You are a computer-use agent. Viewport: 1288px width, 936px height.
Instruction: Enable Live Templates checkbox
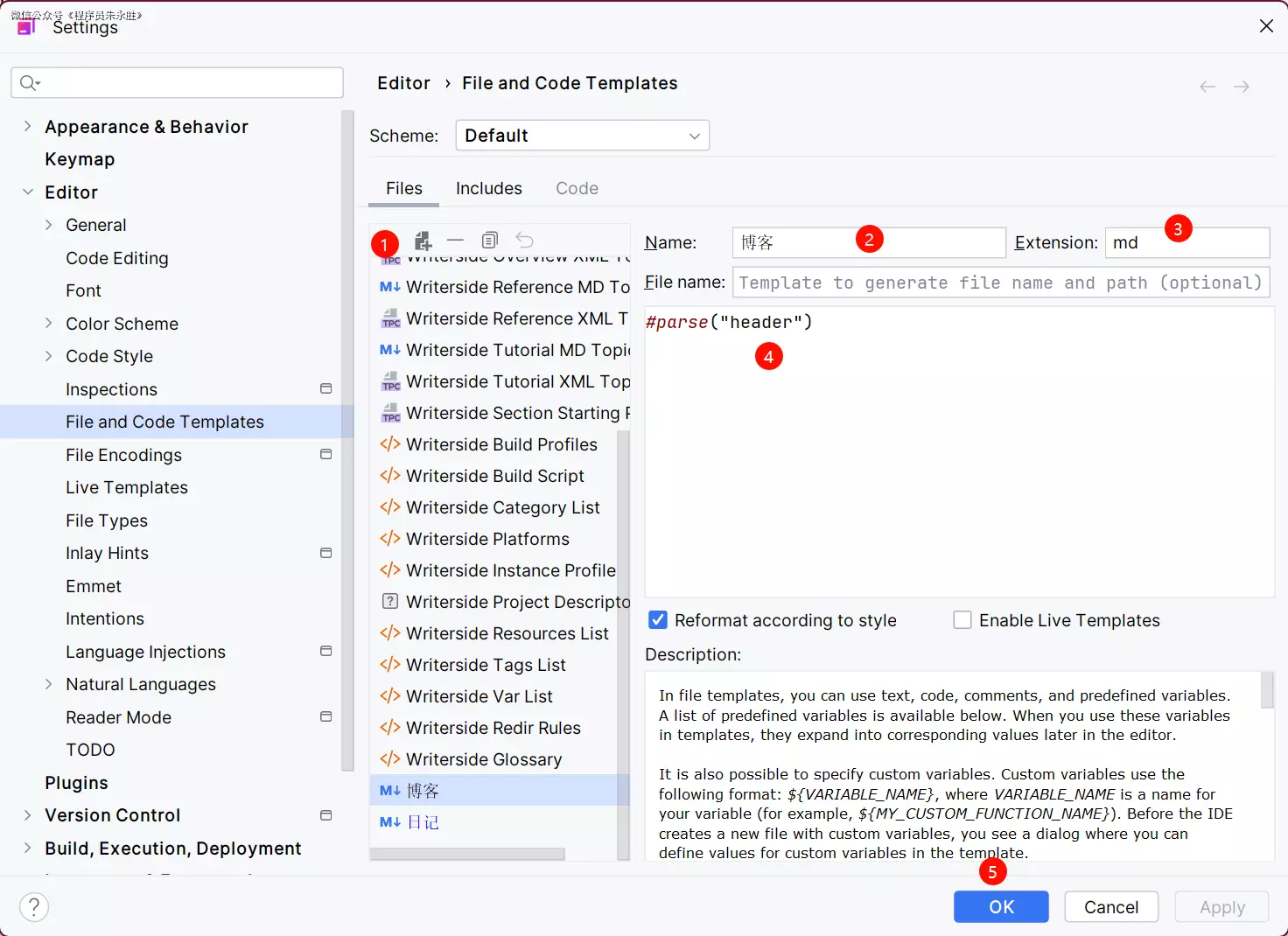point(962,620)
